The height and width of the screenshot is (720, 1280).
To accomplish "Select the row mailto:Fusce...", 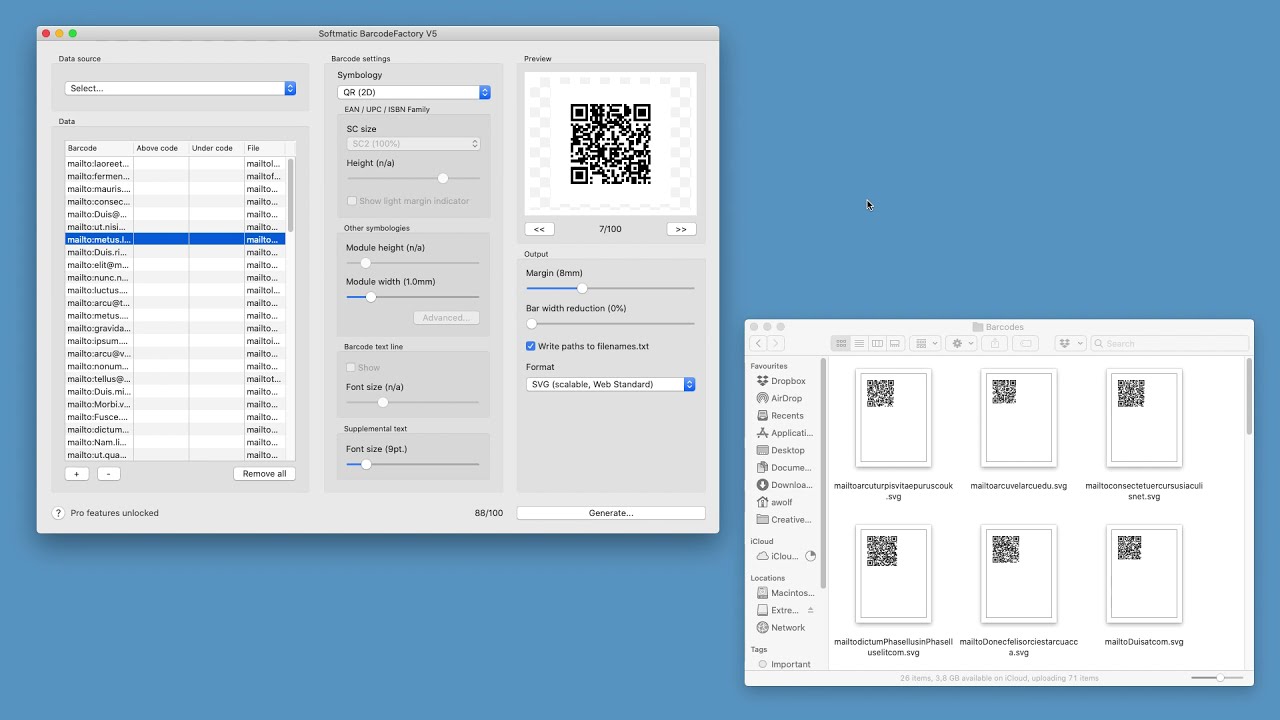I will tap(175, 417).
